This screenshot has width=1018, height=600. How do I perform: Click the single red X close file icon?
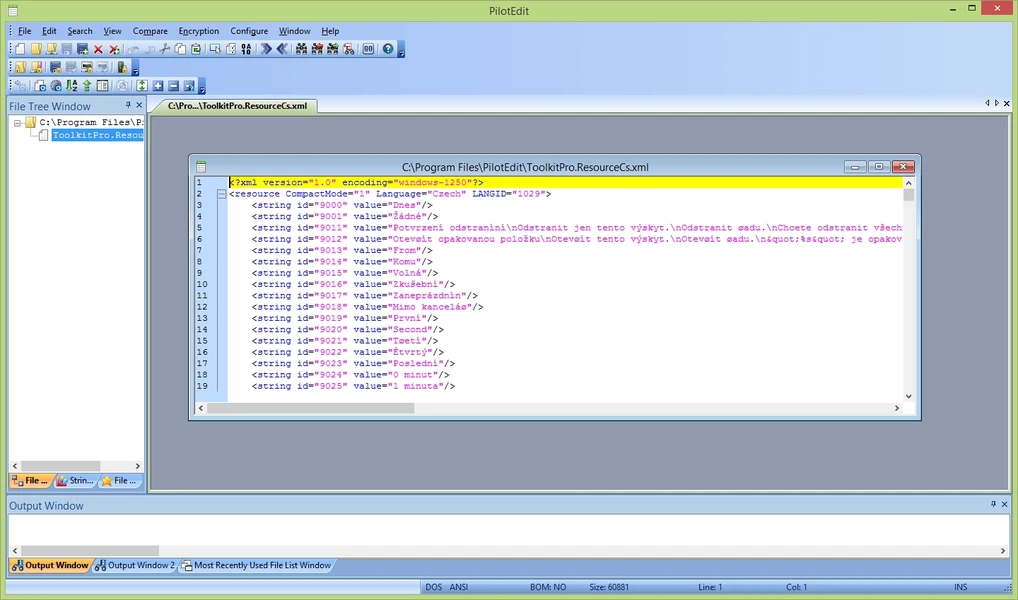pos(98,49)
